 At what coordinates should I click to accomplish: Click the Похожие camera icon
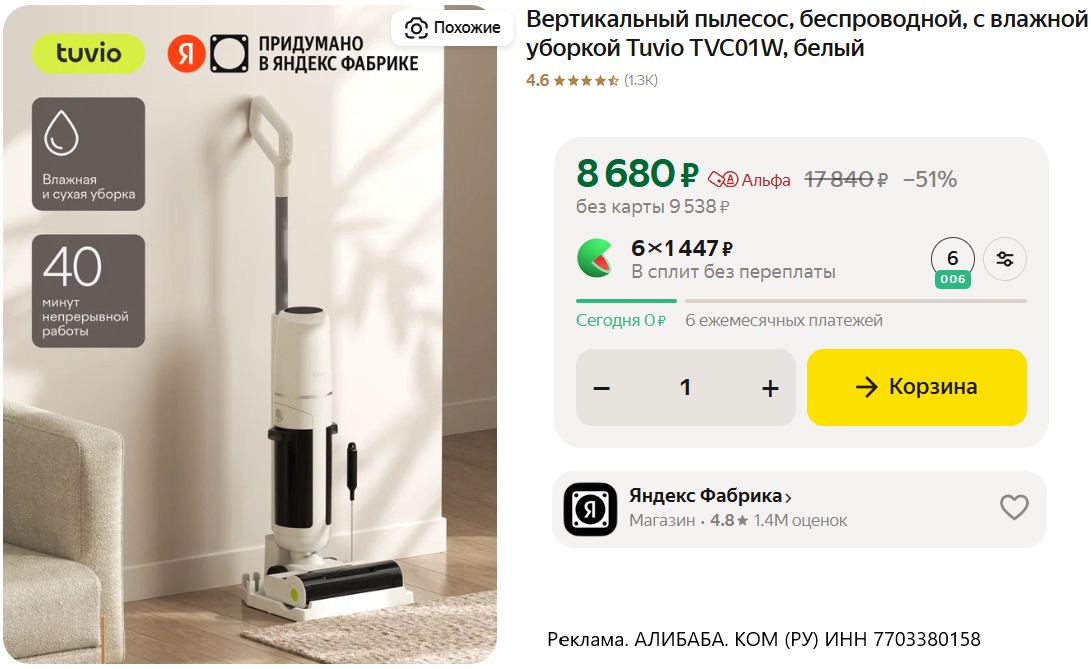point(416,28)
